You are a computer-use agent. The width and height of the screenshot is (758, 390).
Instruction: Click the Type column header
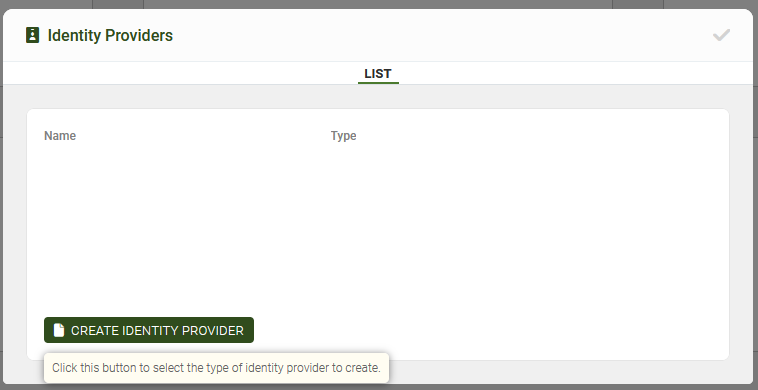(344, 136)
